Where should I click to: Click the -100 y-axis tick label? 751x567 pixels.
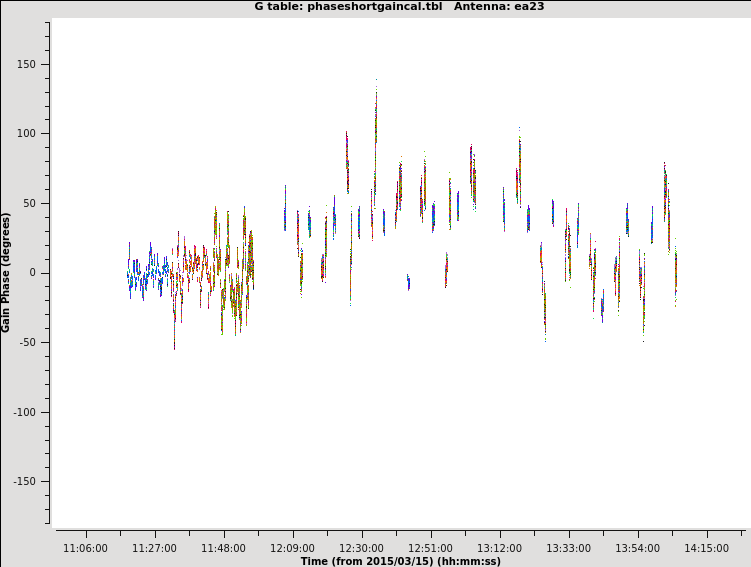[24, 412]
